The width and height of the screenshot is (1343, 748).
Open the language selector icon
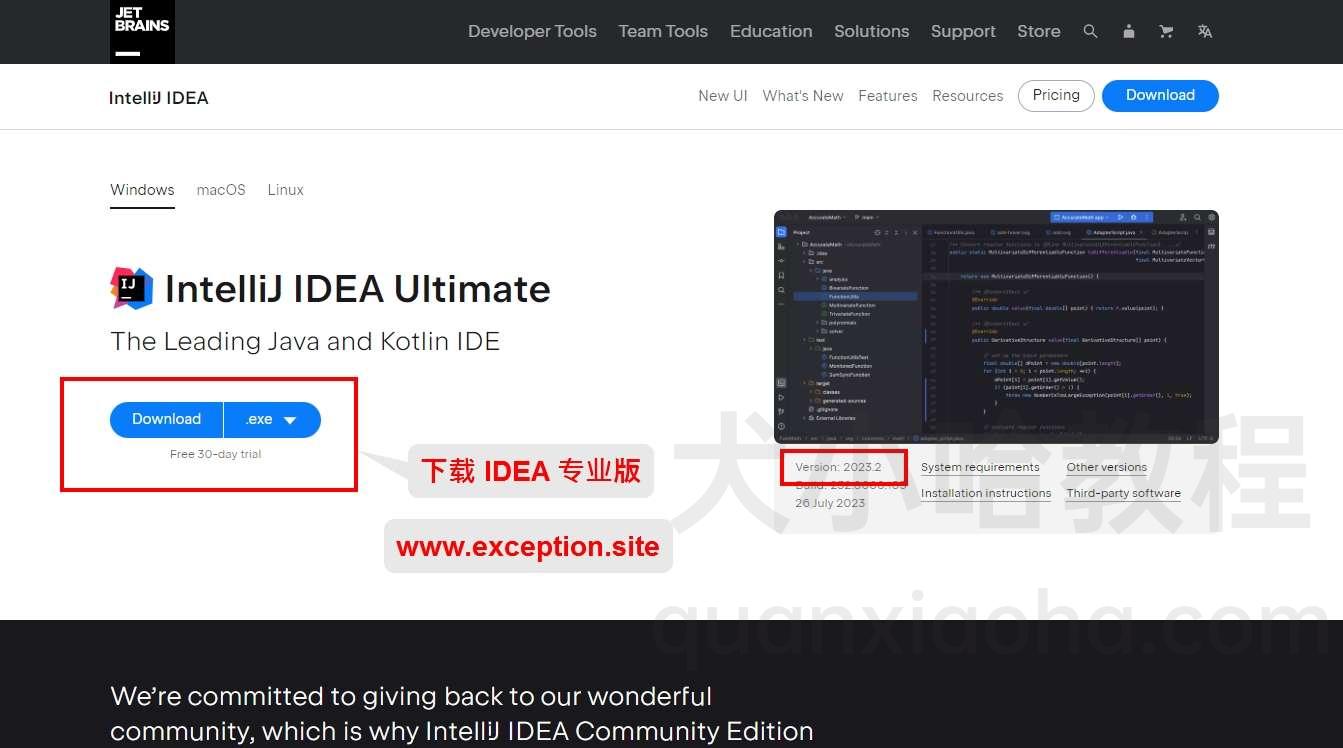tap(1205, 31)
